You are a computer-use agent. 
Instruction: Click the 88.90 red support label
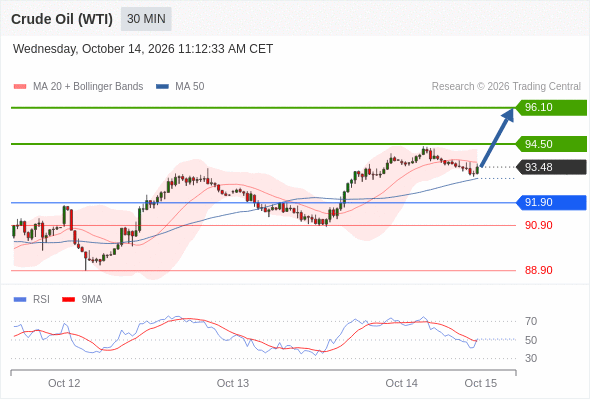click(539, 270)
